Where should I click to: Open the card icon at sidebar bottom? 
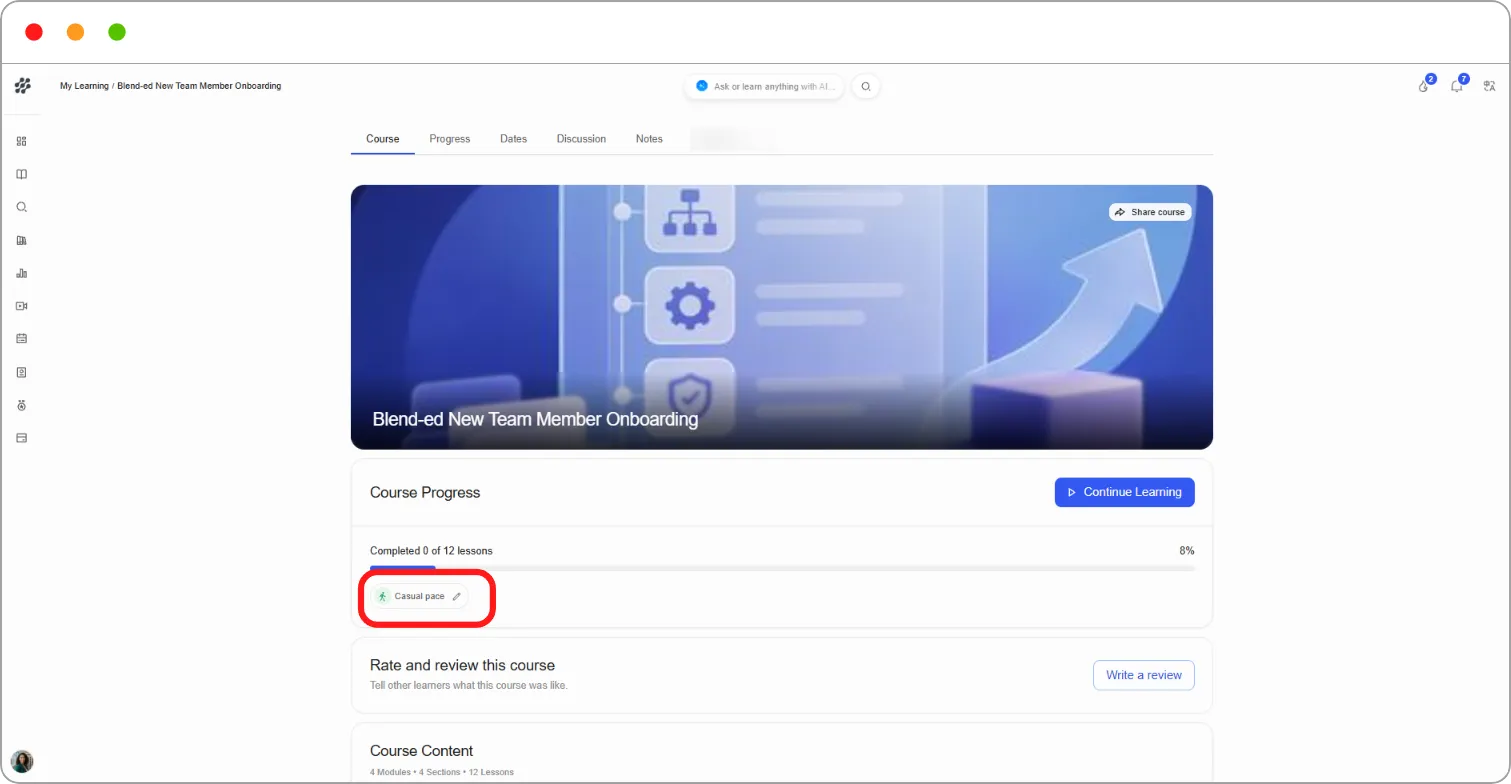pyautogui.click(x=22, y=438)
